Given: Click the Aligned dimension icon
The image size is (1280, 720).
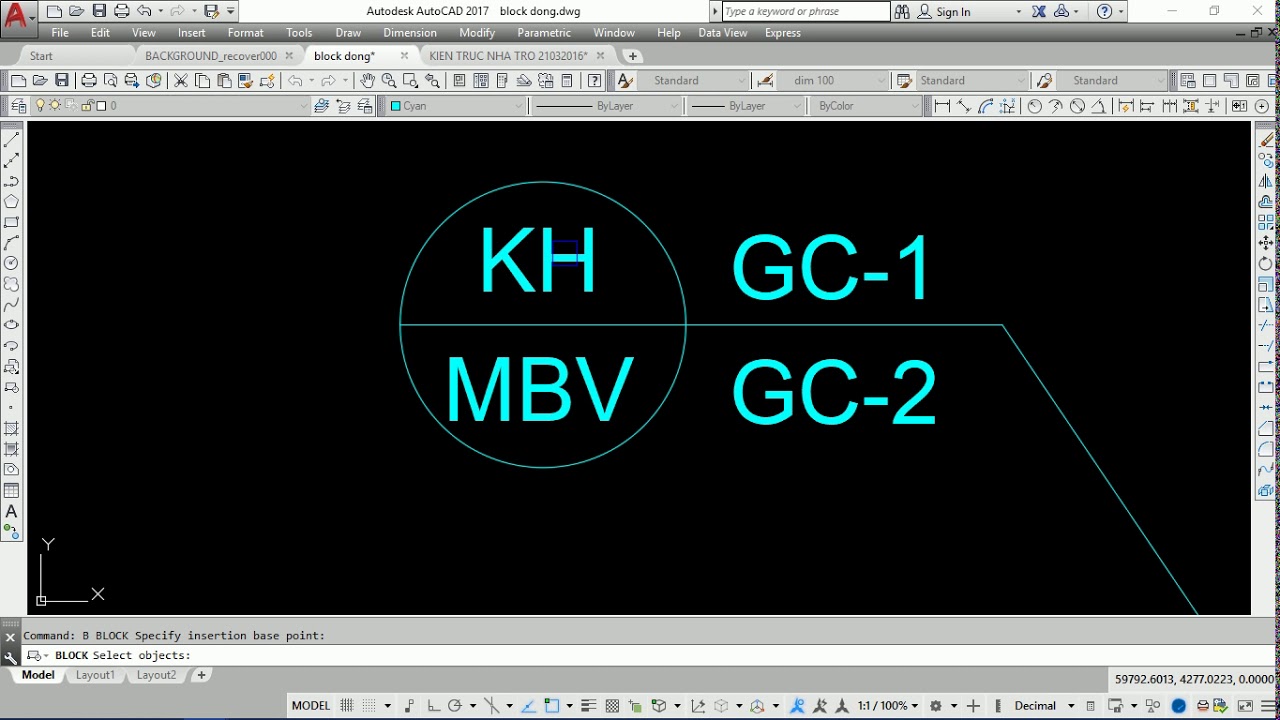Looking at the screenshot, I should pos(964,105).
